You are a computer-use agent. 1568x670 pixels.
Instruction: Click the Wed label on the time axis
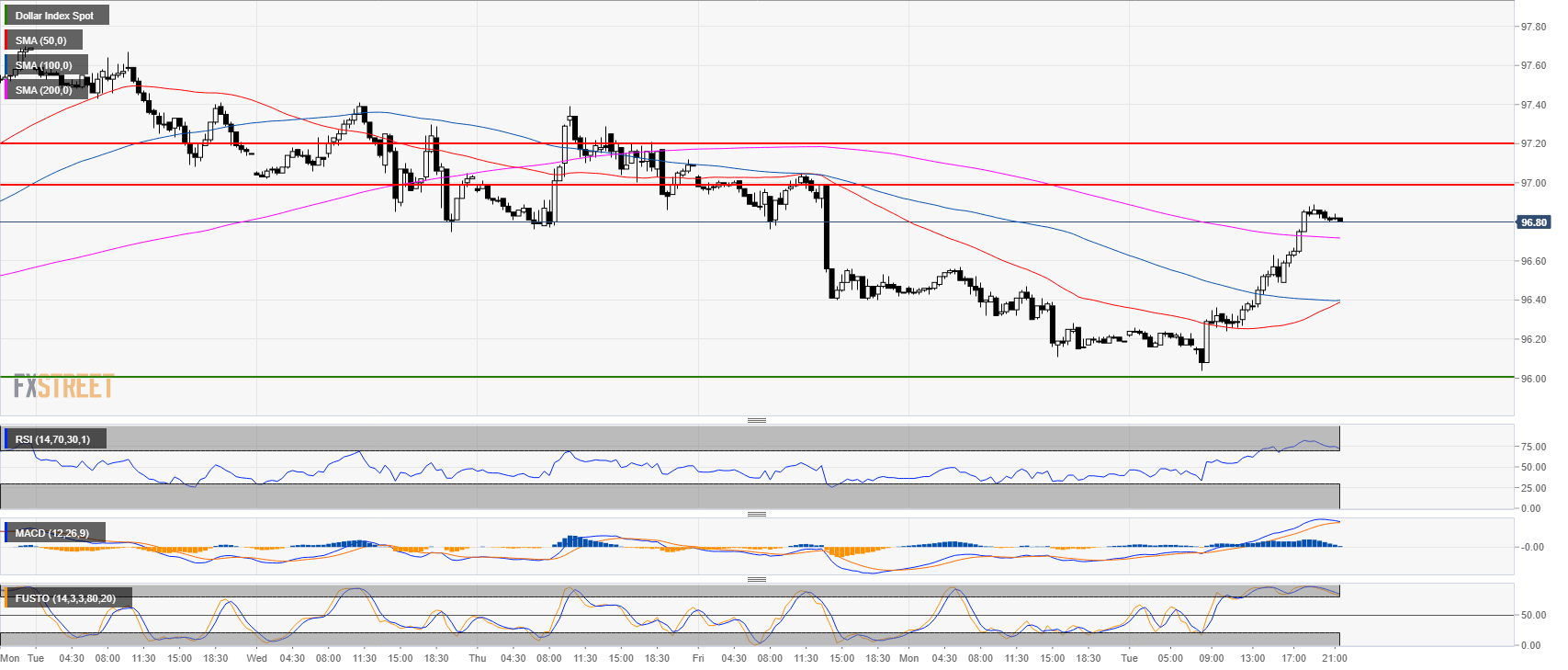tap(257, 658)
